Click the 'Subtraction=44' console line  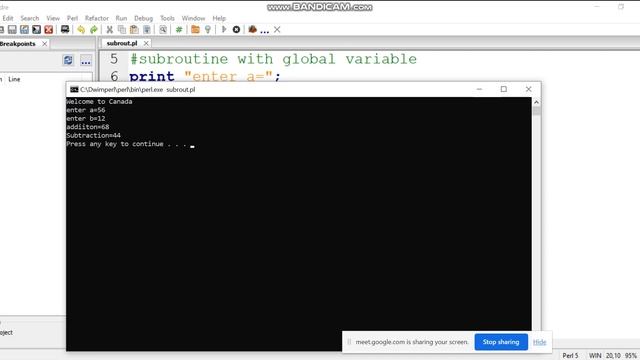pos(93,136)
